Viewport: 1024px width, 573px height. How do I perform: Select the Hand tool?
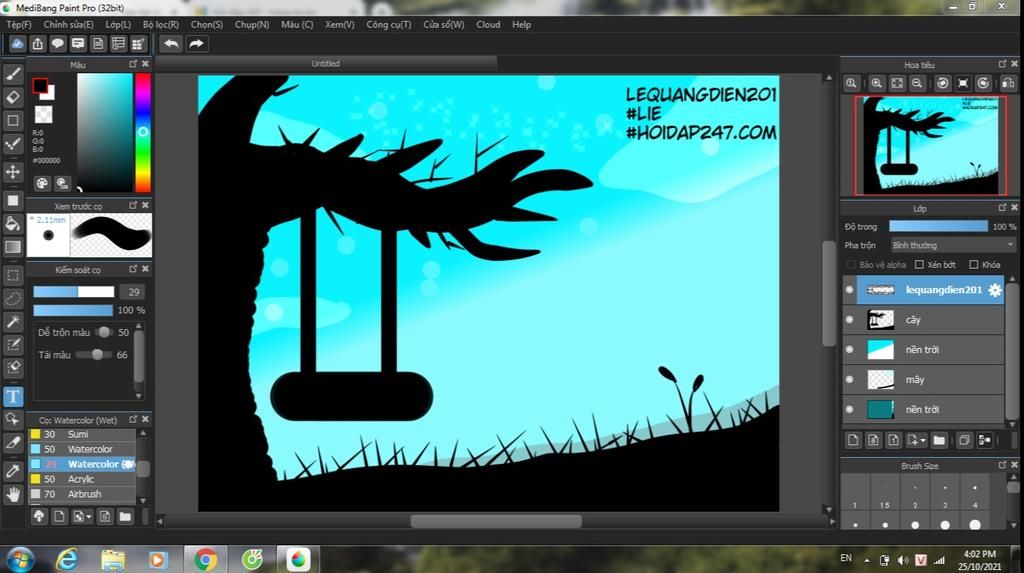(13, 495)
